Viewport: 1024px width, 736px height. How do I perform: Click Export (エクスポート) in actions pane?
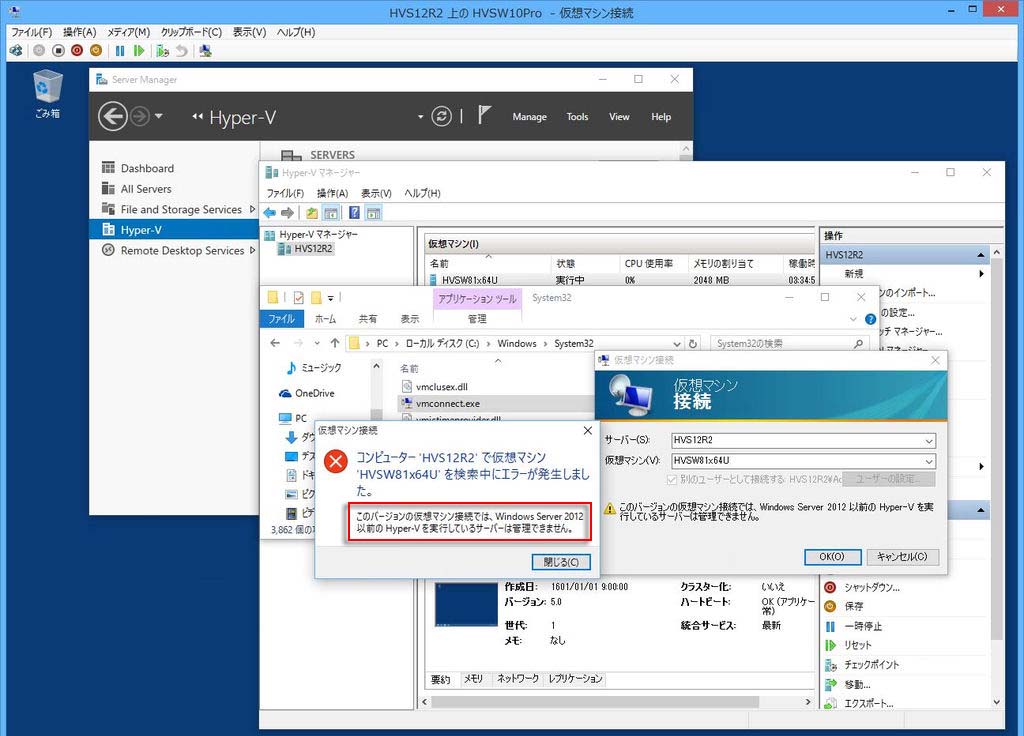(868, 703)
